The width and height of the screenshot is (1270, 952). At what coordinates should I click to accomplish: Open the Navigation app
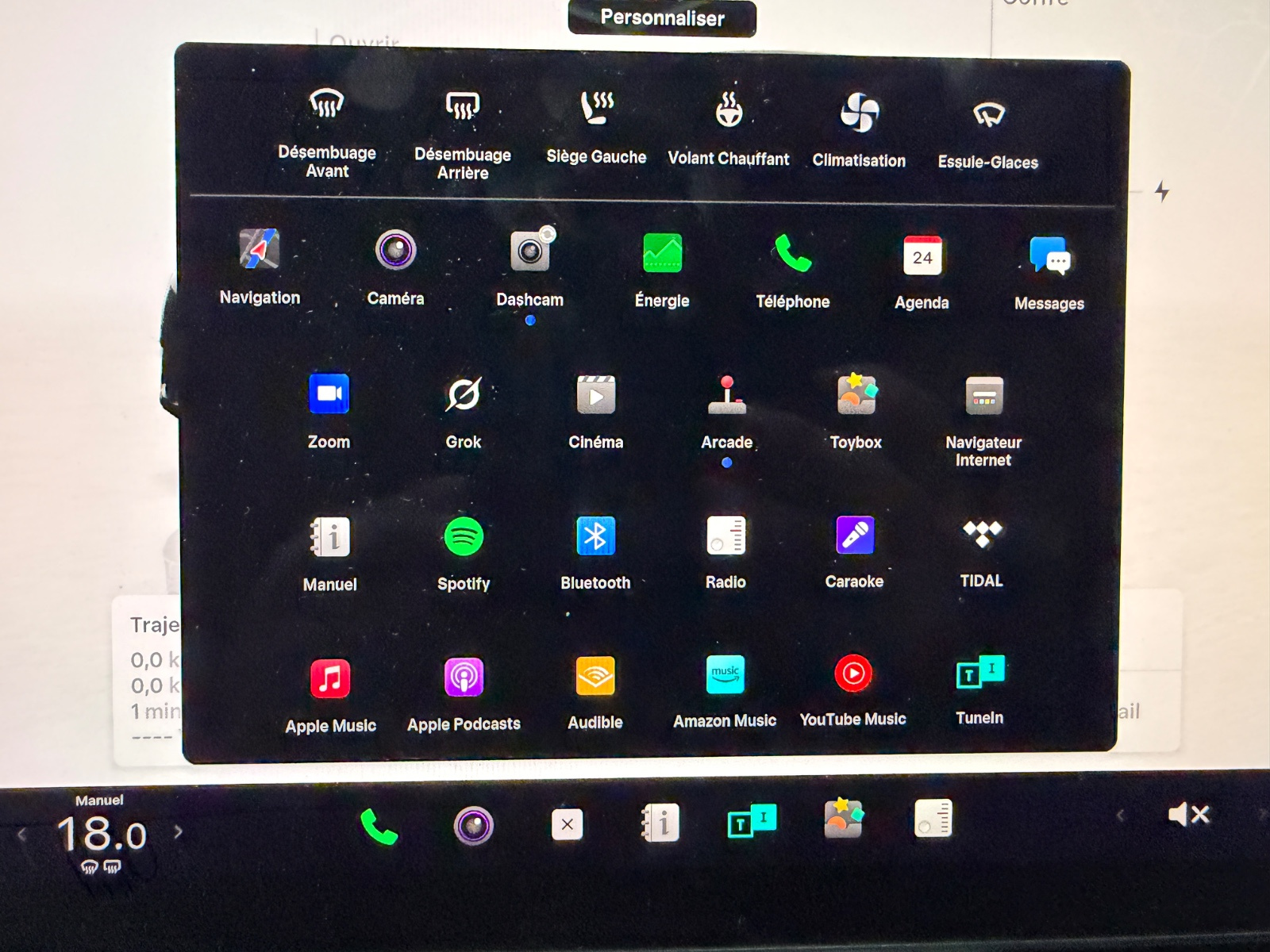point(260,250)
